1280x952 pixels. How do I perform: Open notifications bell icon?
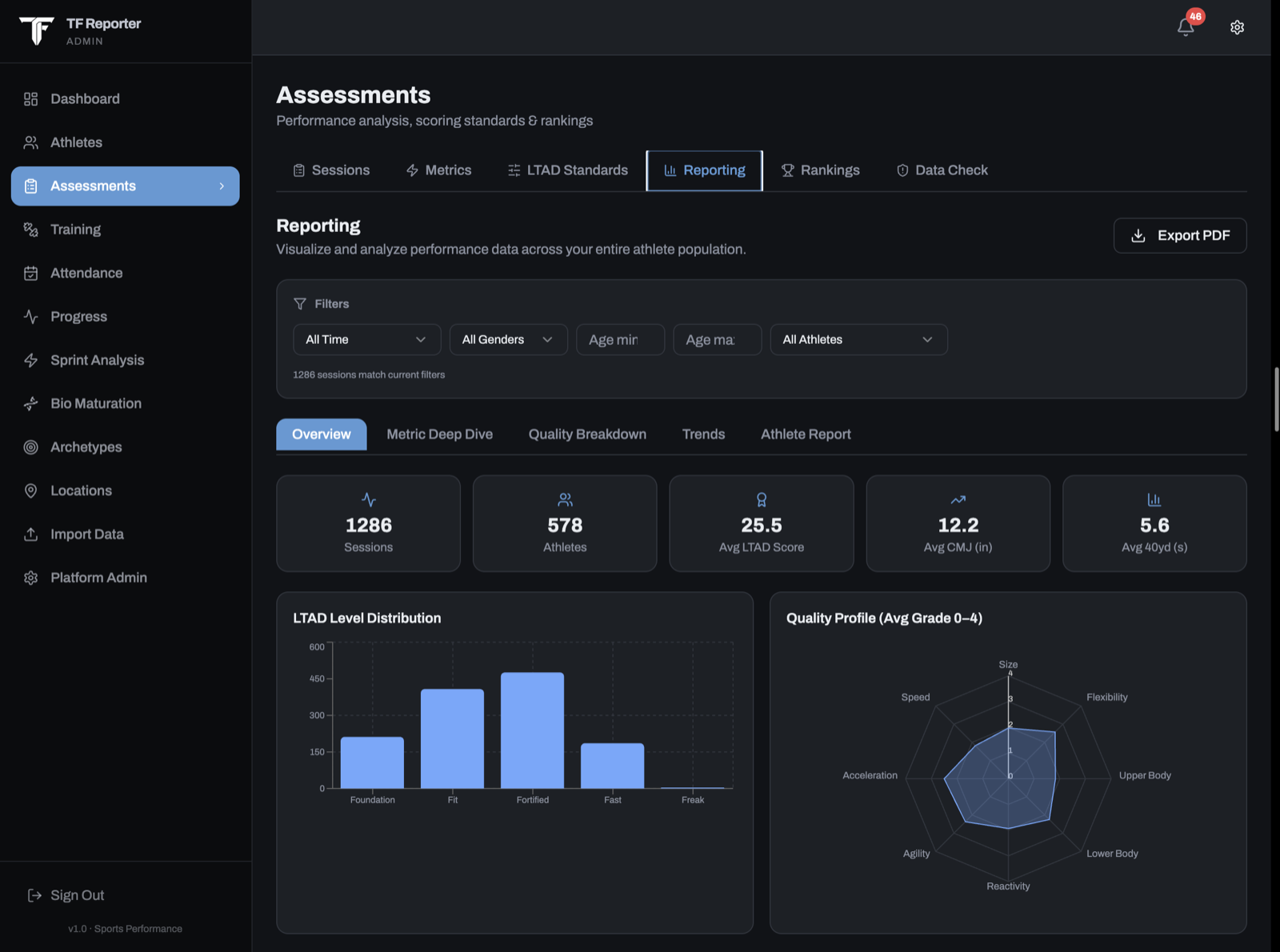pyautogui.click(x=1186, y=27)
